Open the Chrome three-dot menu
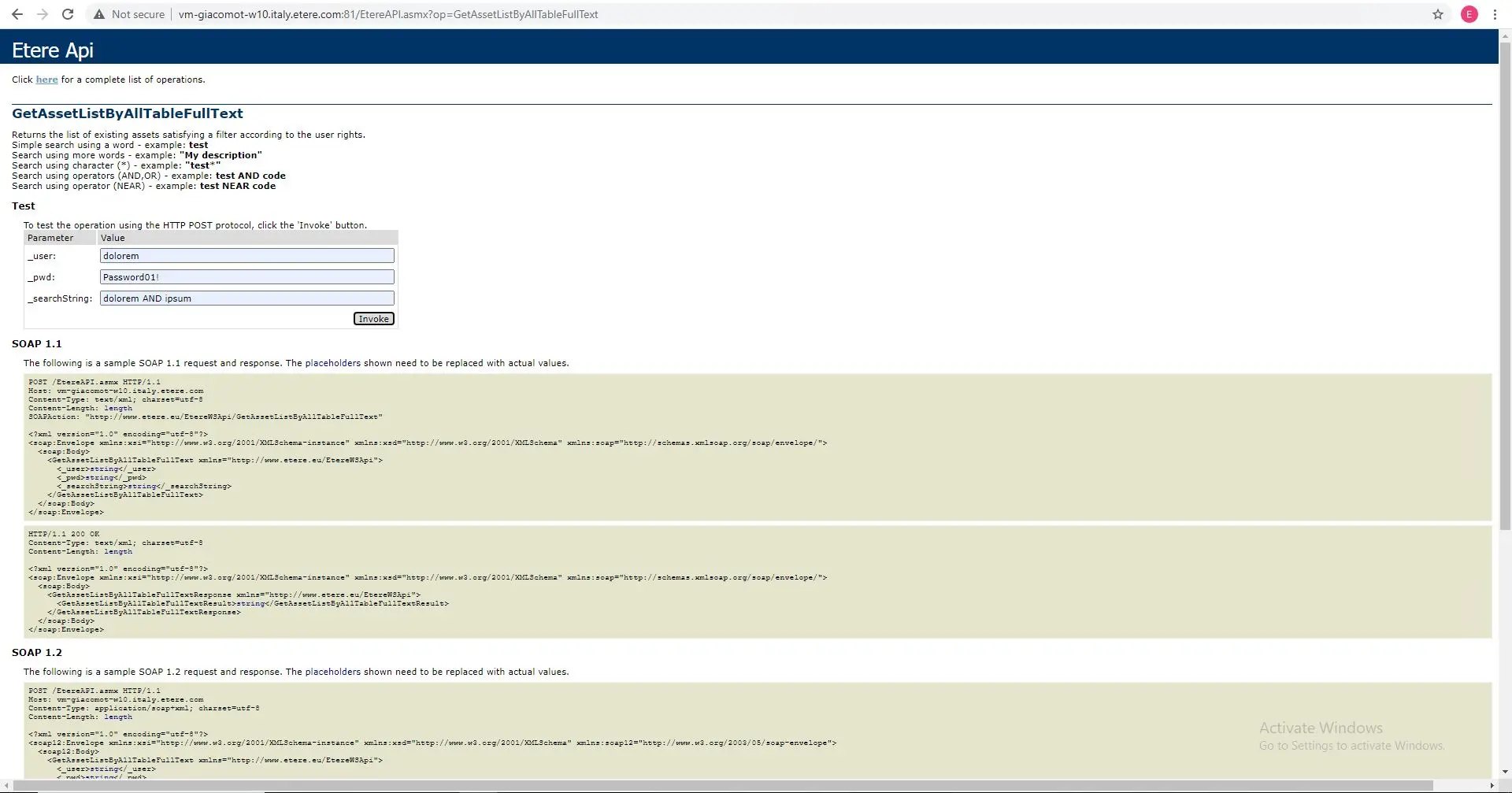Screen dimensions: 1512x793 (1495, 14)
